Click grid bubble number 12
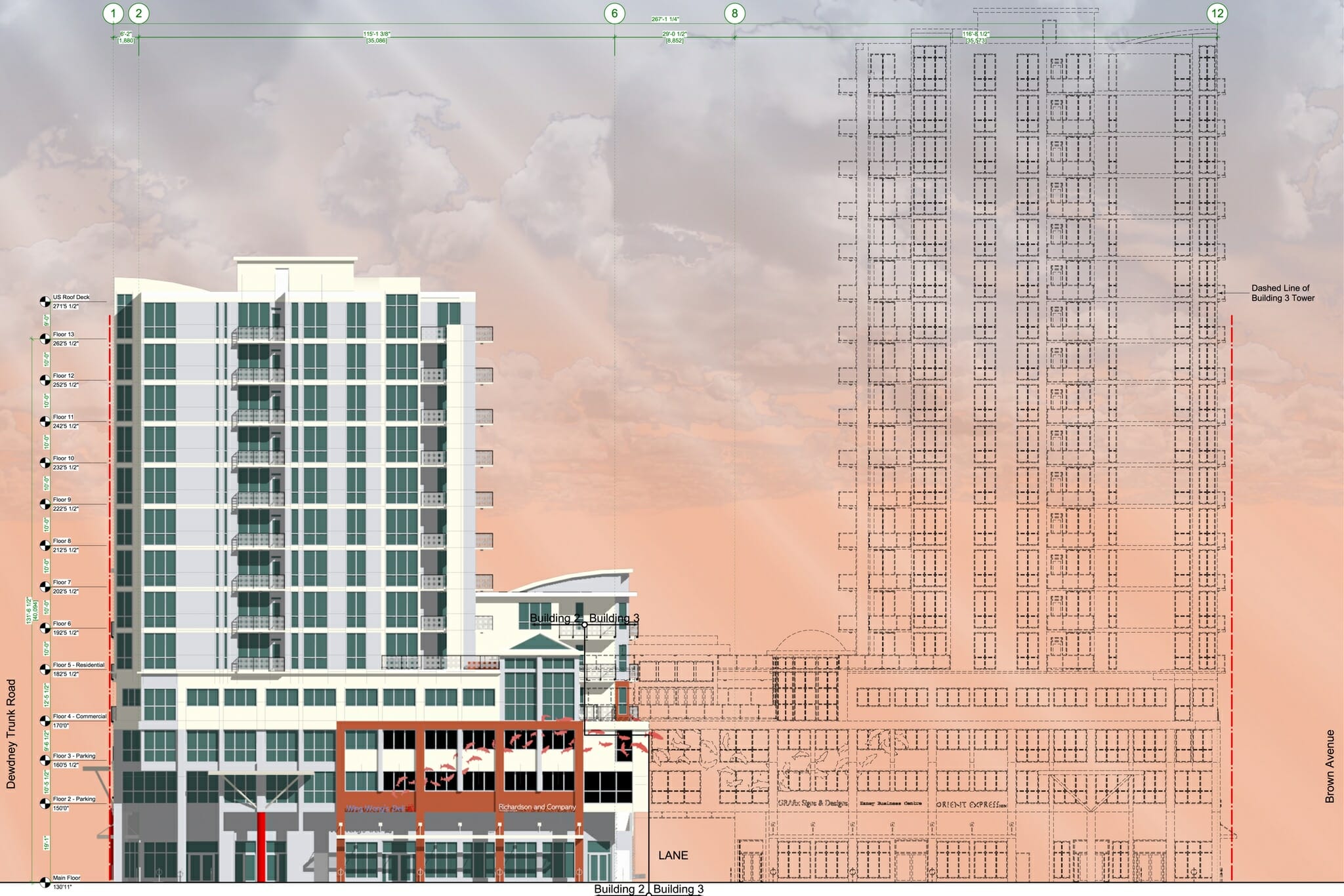Image resolution: width=1344 pixels, height=896 pixels. point(1217,13)
